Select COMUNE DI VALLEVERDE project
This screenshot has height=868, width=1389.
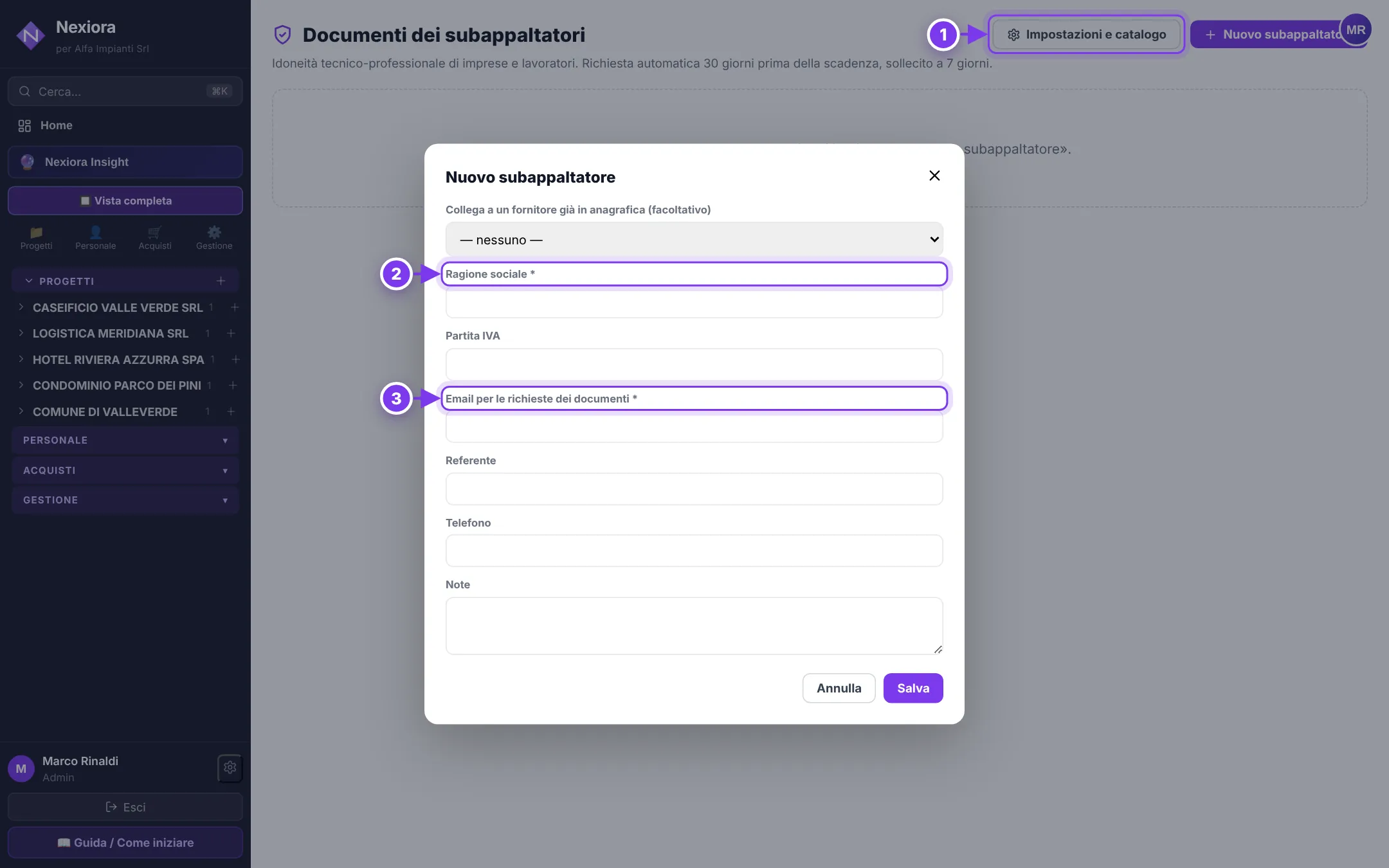pos(105,411)
